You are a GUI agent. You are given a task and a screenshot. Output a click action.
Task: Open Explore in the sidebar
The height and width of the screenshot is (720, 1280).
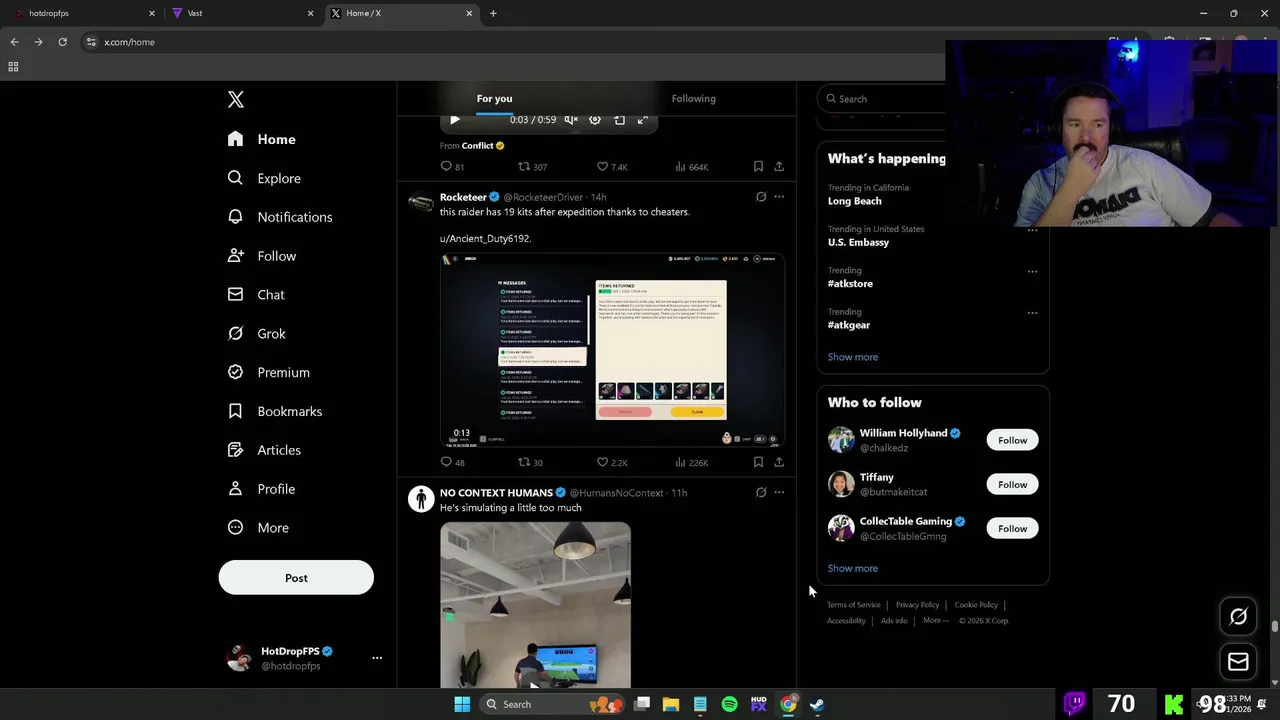[264, 178]
